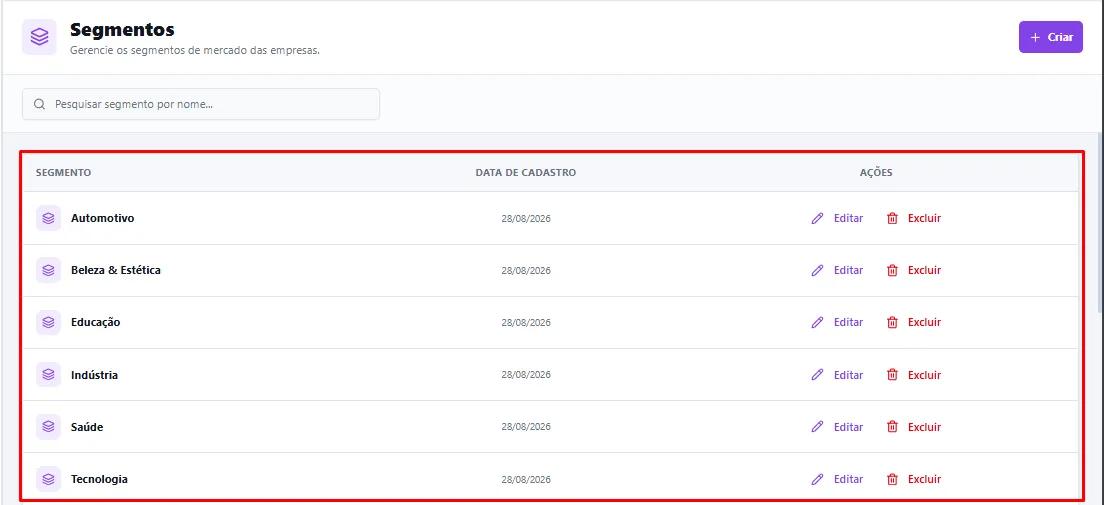Click the layers icon beside Educação
This screenshot has height=505, width=1104.
[49, 322]
